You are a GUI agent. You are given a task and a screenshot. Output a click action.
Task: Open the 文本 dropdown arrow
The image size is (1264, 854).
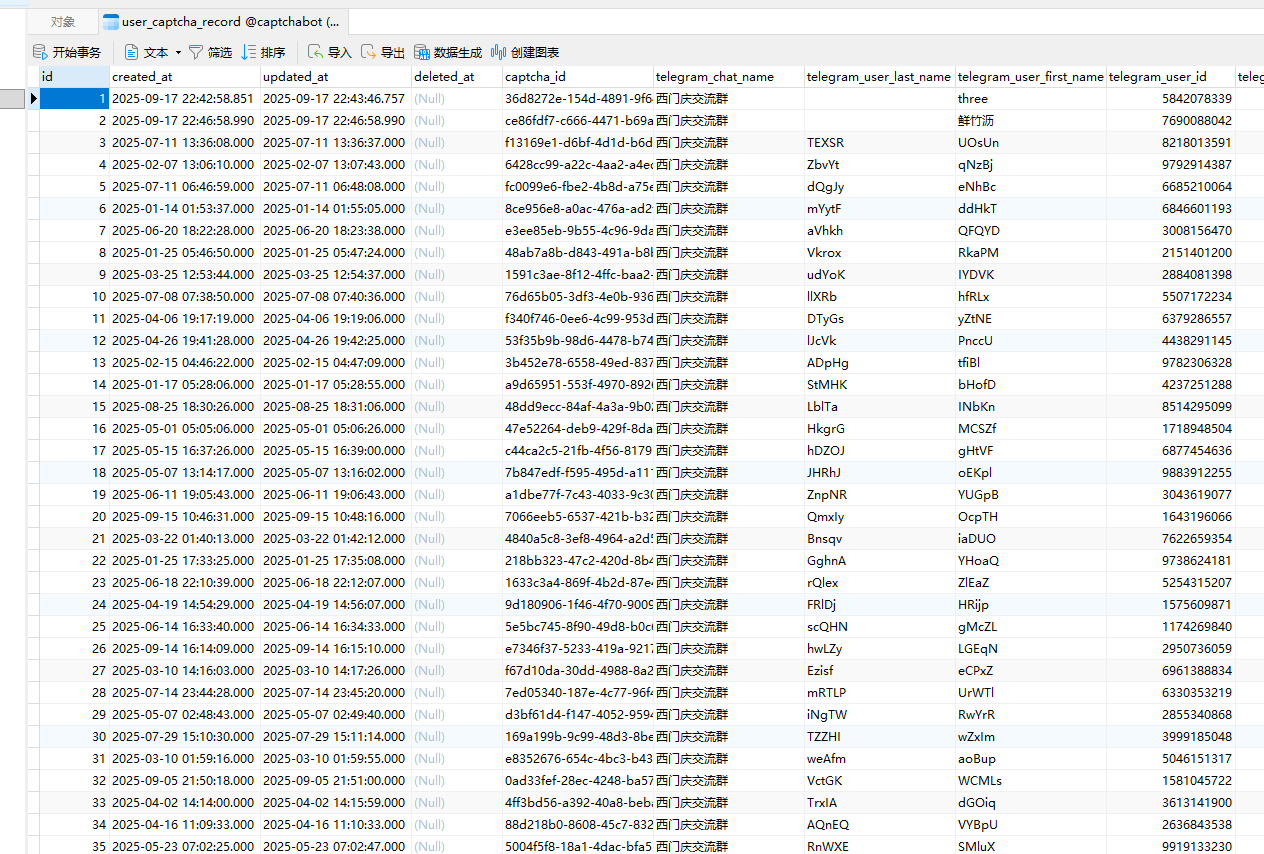[178, 52]
